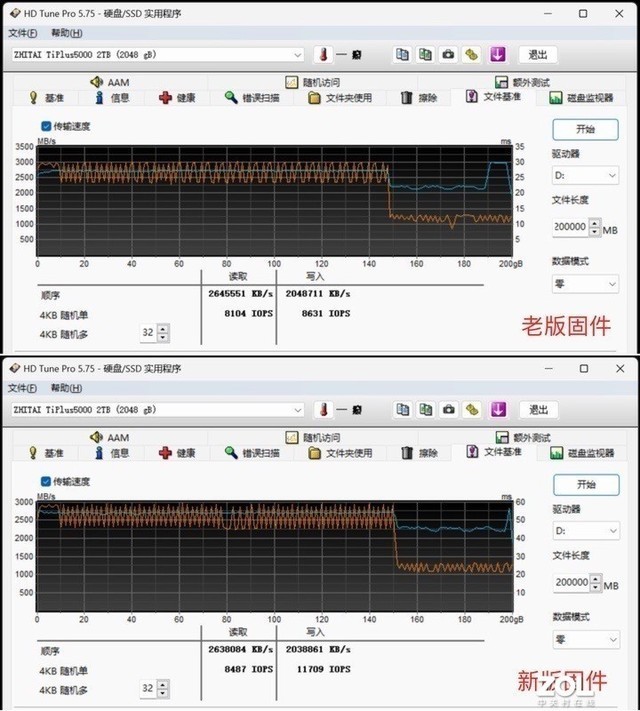Click the HD Tune Pro title icon in top window

pyautogui.click(x=15, y=14)
